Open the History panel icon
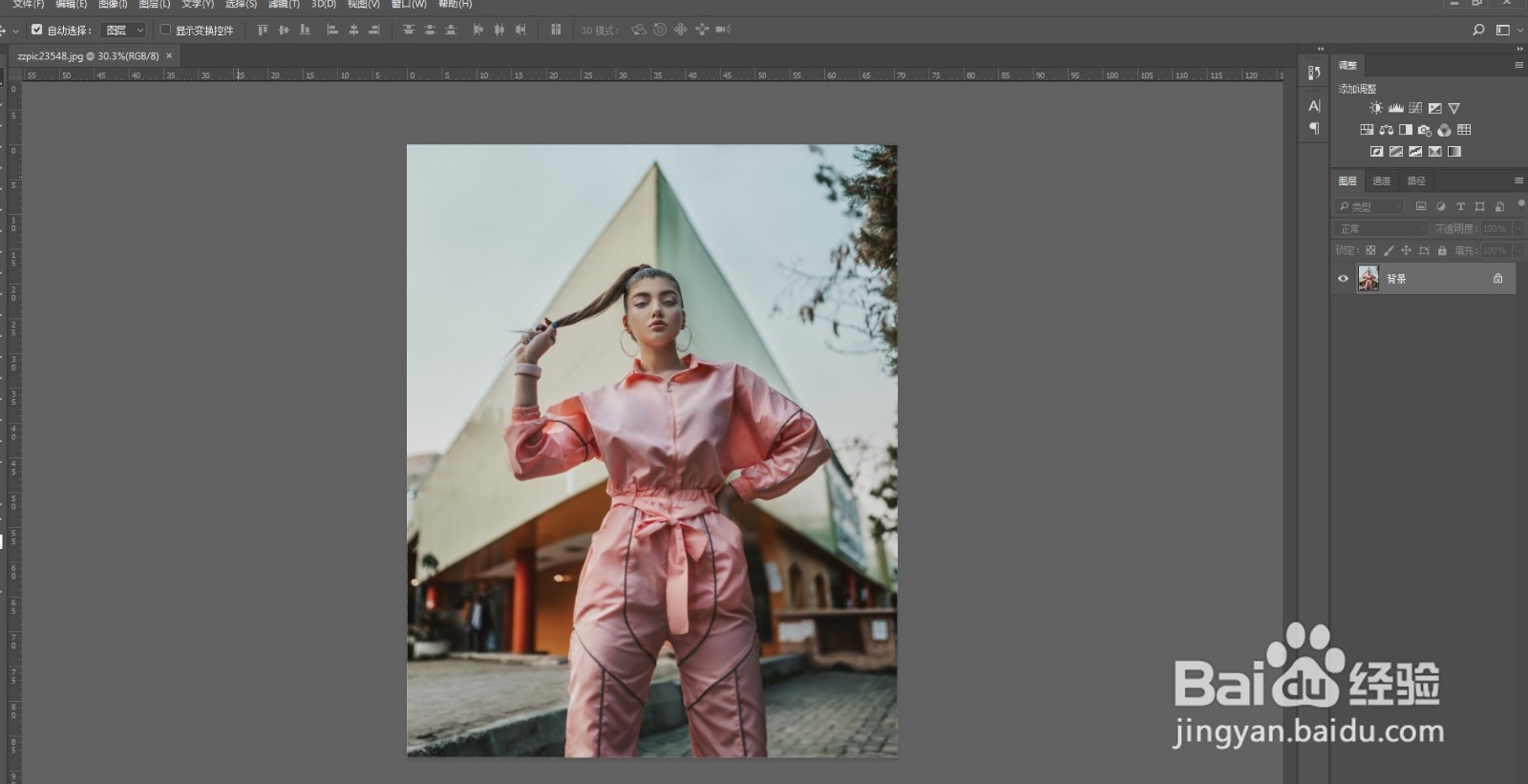 (1314, 73)
